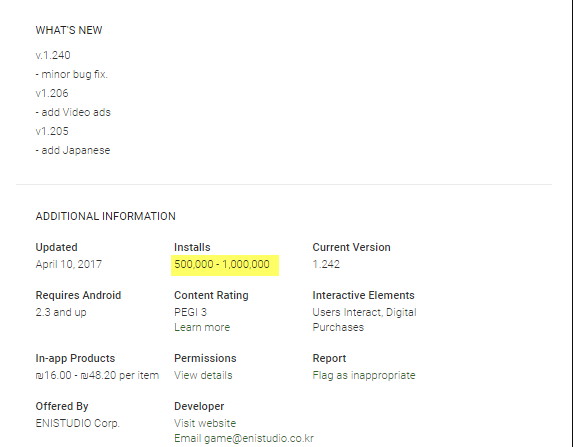Click the in-app products price range

97,375
